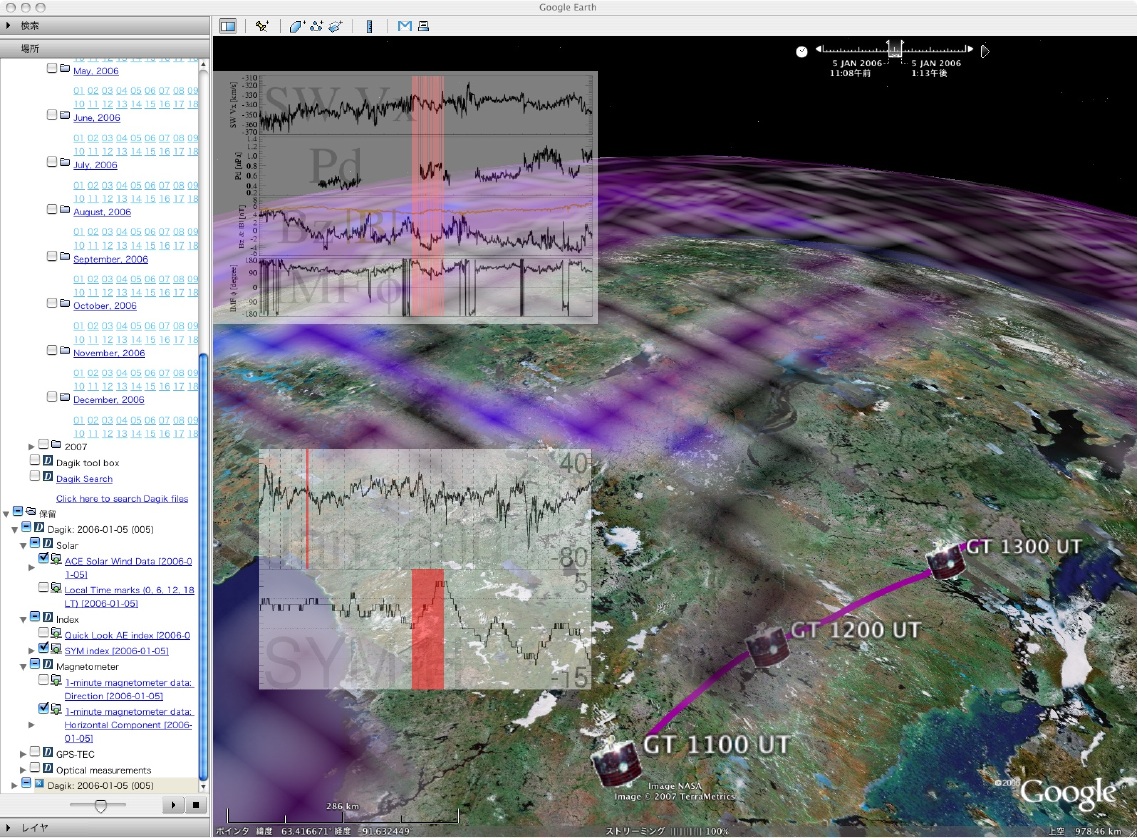1138x838 pixels.
Task: Expand the GPS-TEC folder
Action: tap(23, 755)
